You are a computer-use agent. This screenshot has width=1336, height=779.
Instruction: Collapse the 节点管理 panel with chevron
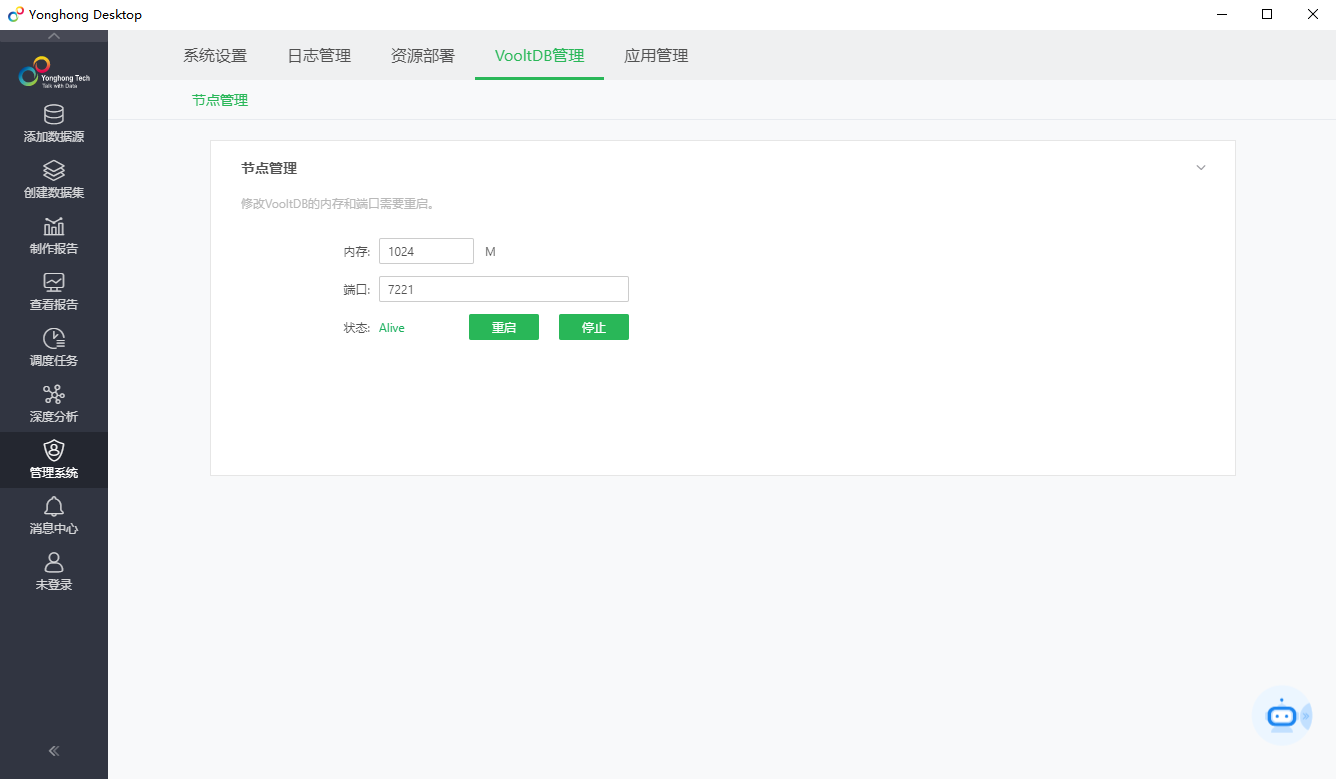pos(1201,168)
